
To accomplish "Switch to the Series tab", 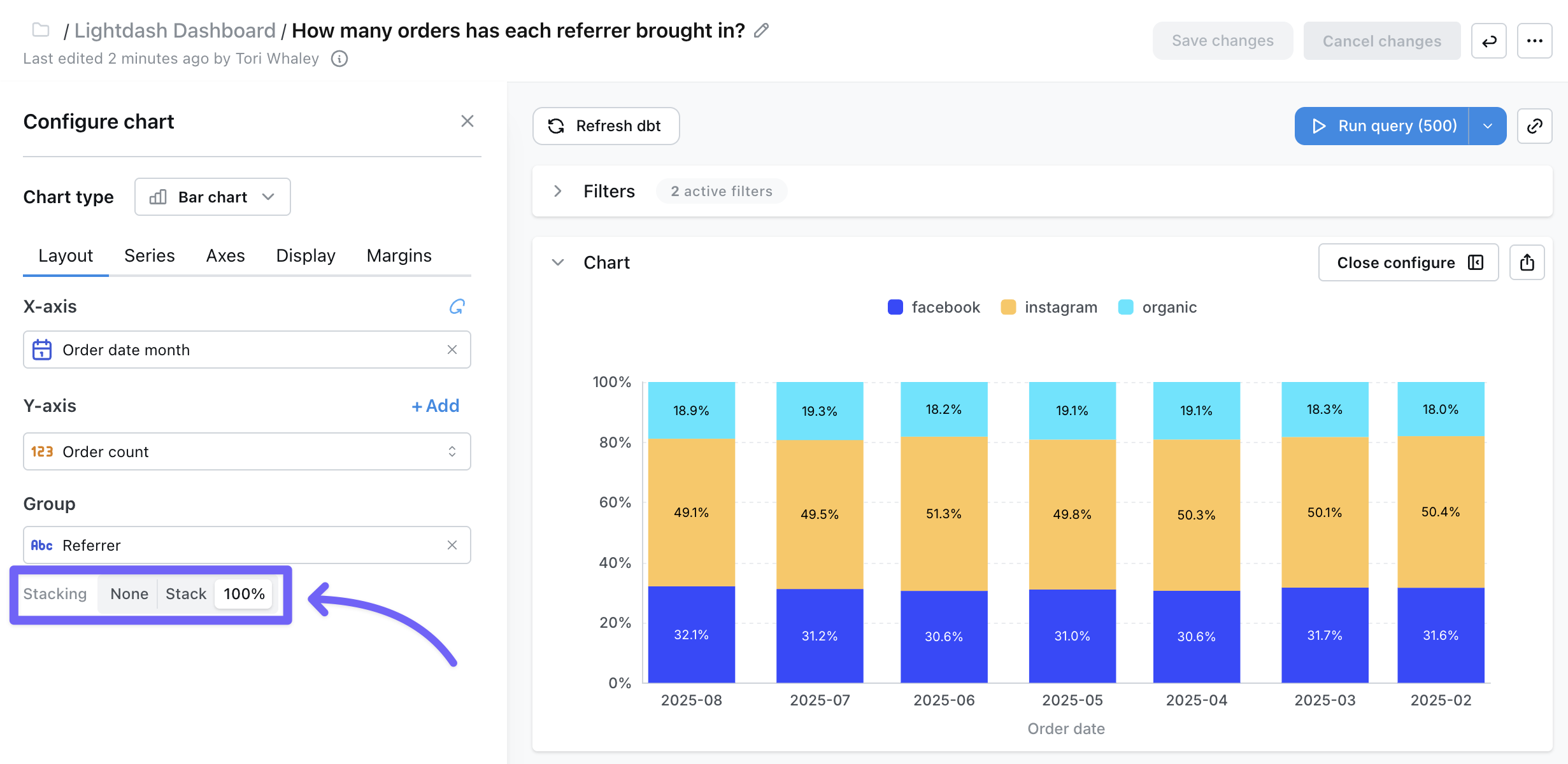I will click(149, 256).
